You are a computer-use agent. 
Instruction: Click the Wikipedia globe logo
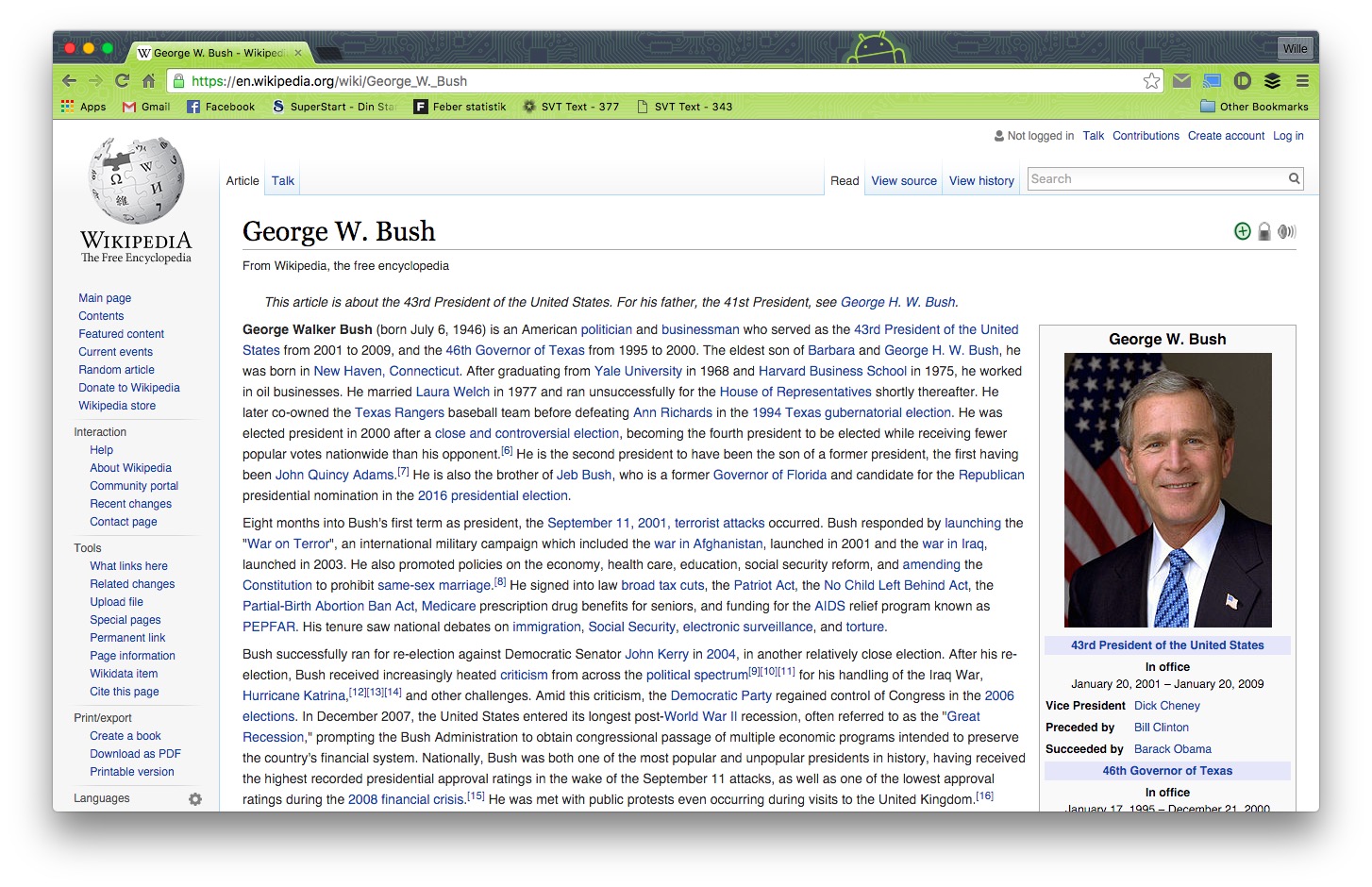coord(136,180)
